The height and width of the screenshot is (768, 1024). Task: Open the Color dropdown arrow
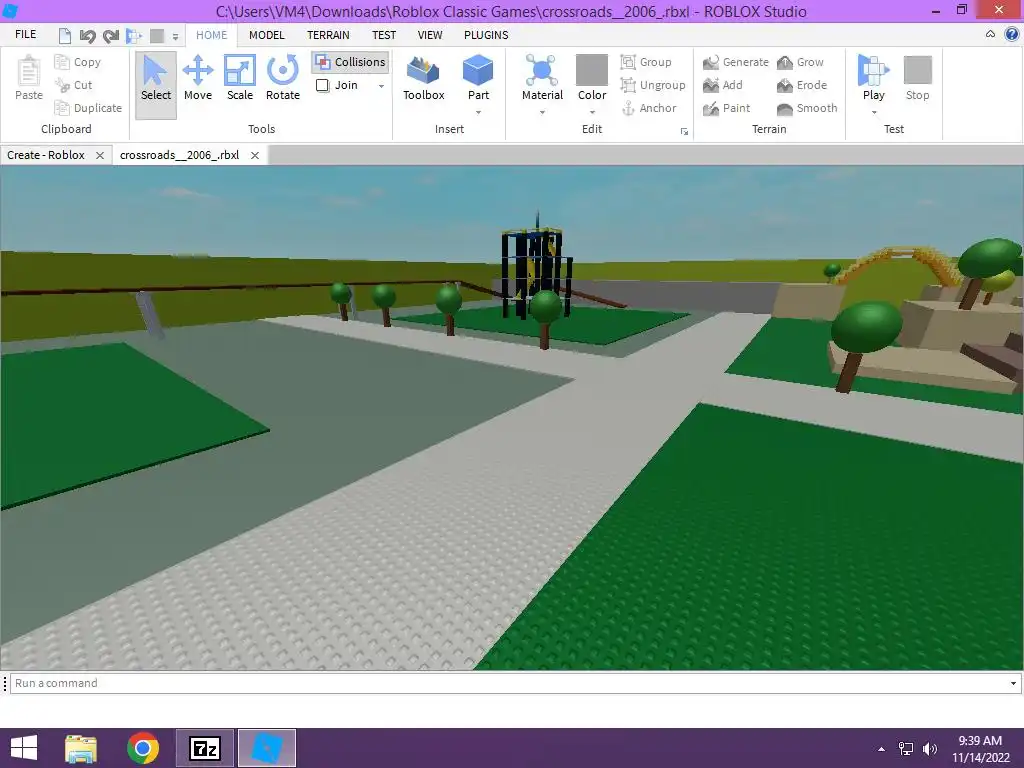tap(592, 112)
